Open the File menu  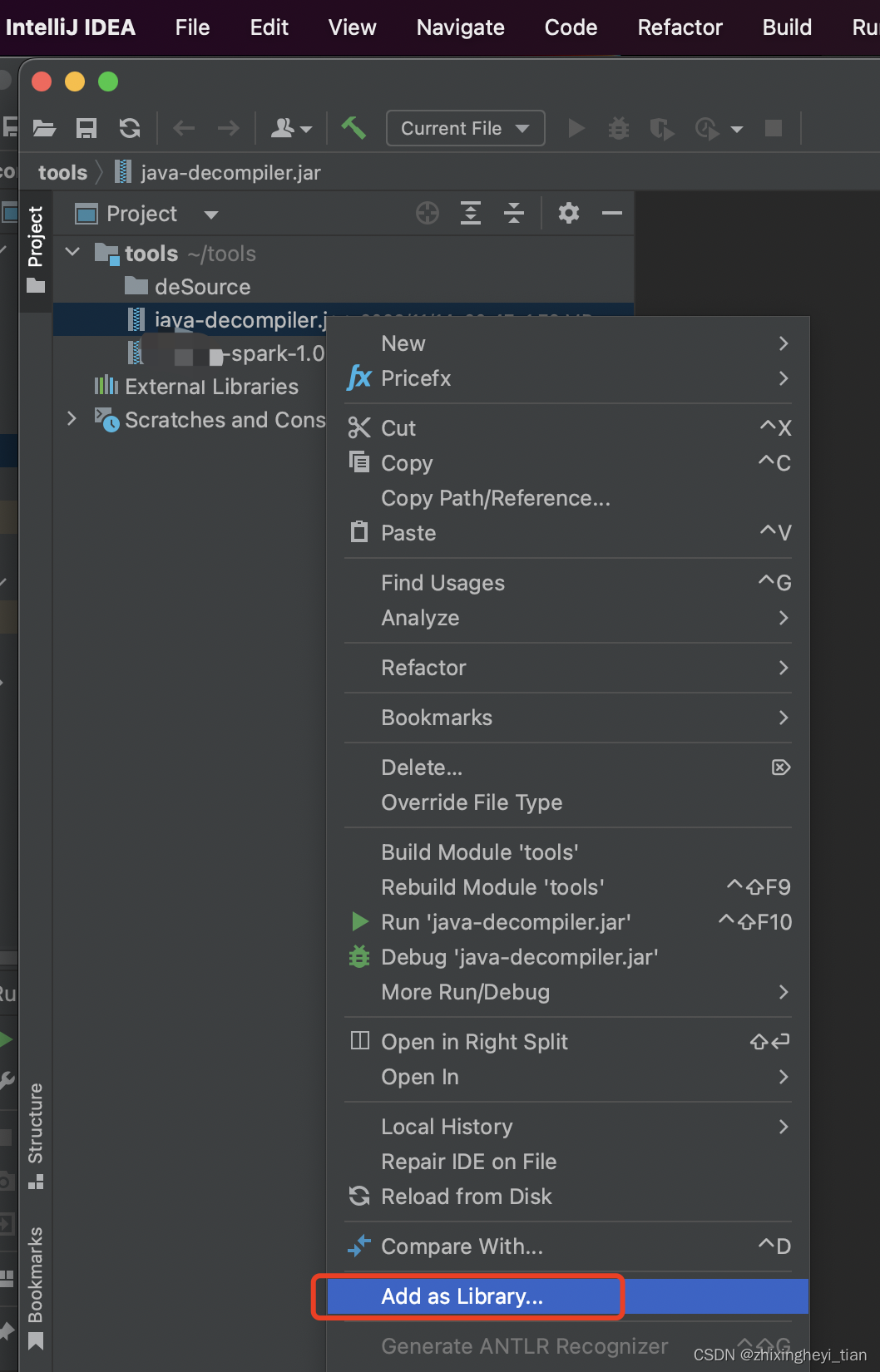pyautogui.click(x=192, y=27)
